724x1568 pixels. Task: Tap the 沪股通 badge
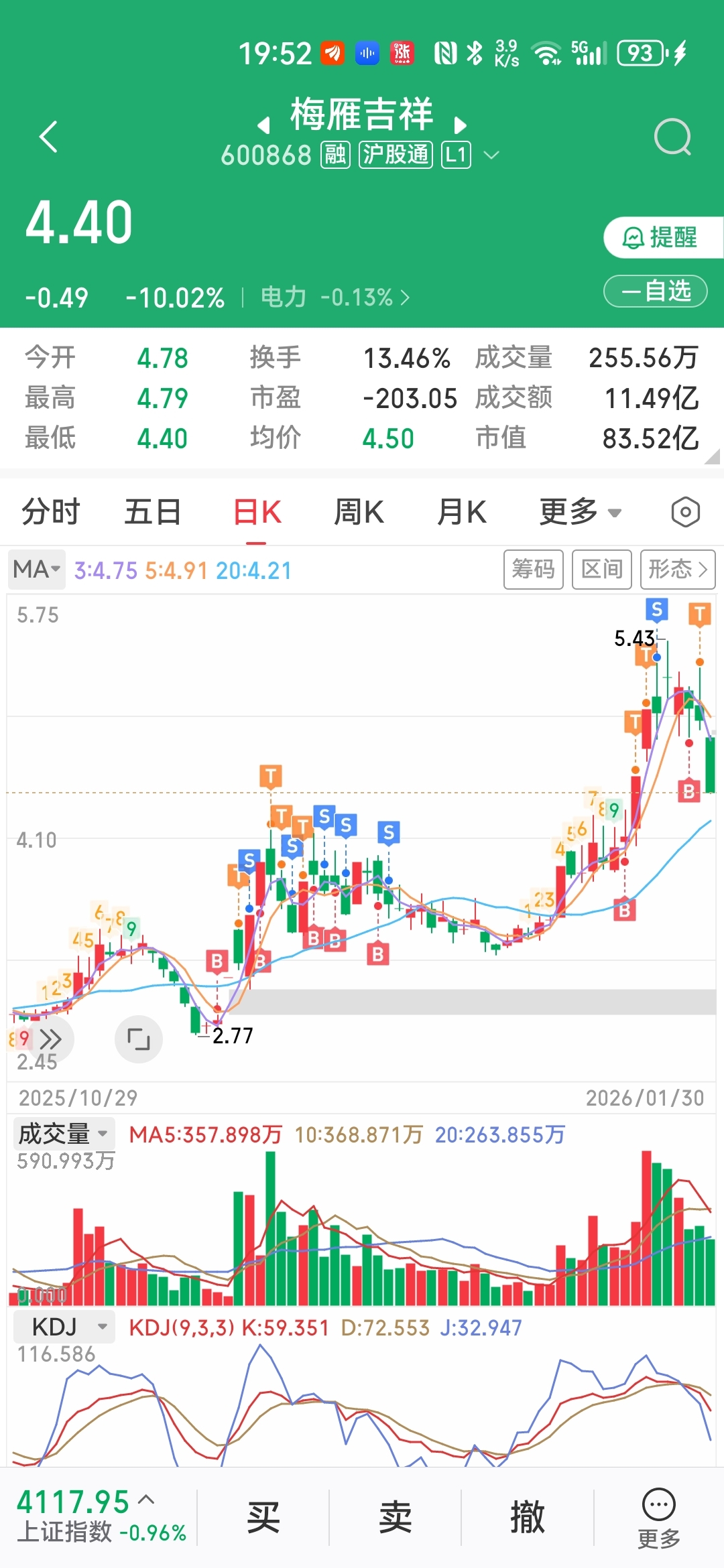pos(396,155)
